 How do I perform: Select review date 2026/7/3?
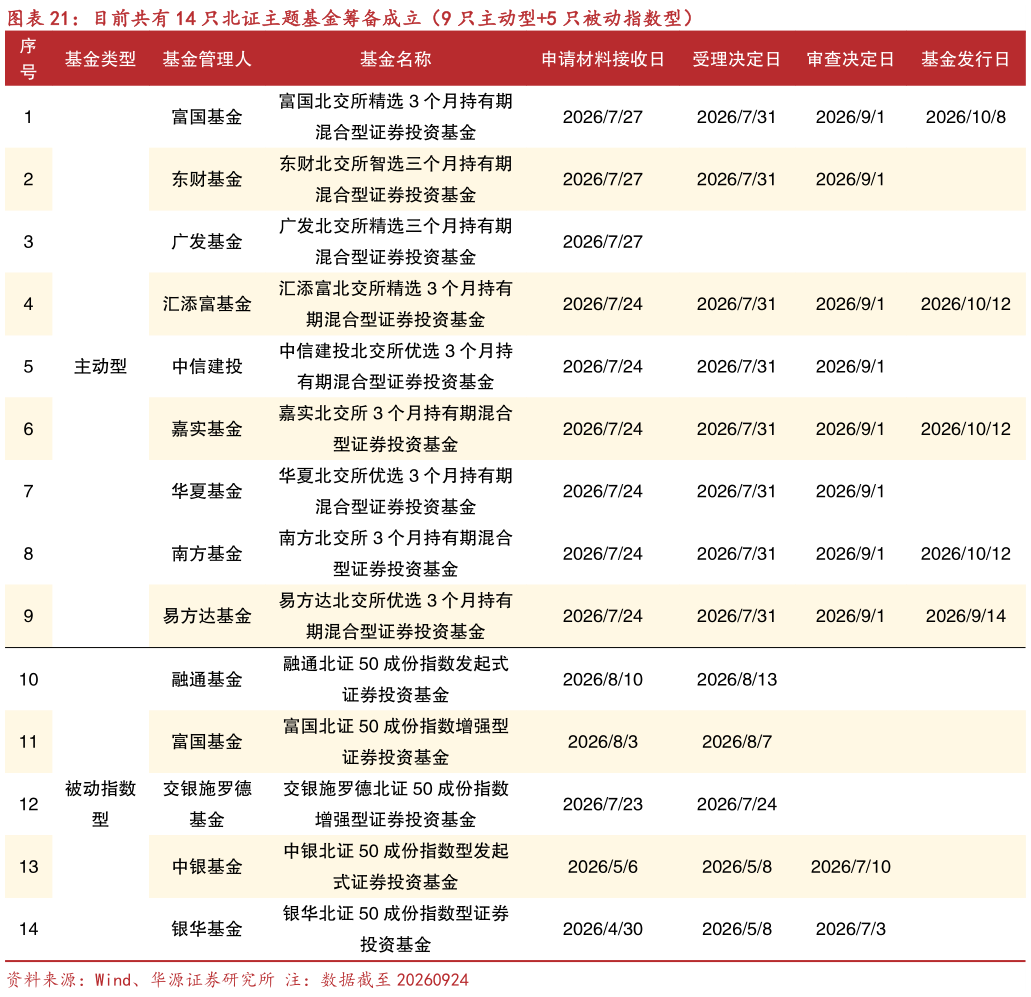tap(850, 929)
